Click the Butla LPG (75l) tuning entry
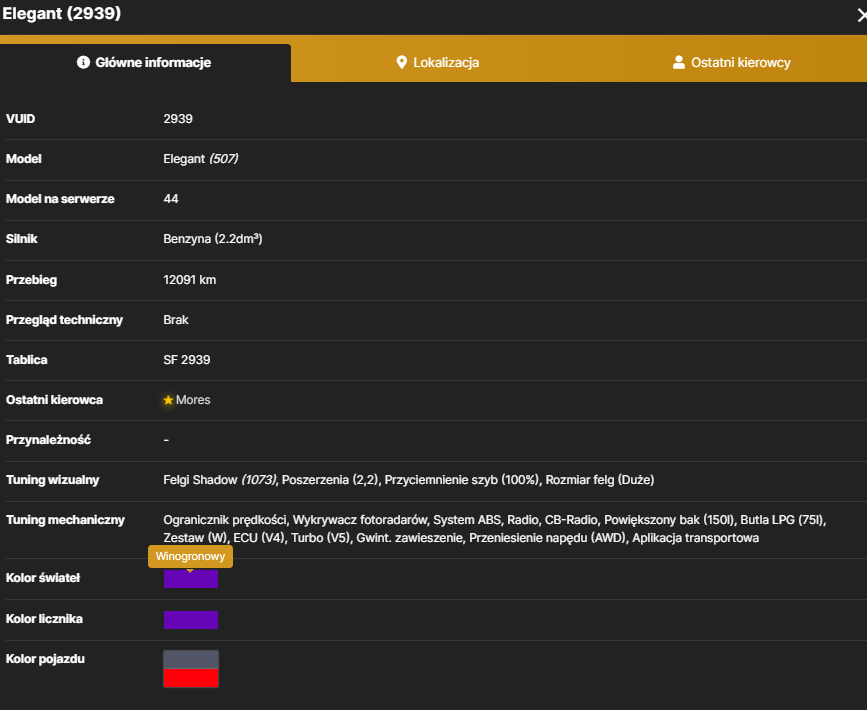 [782, 520]
